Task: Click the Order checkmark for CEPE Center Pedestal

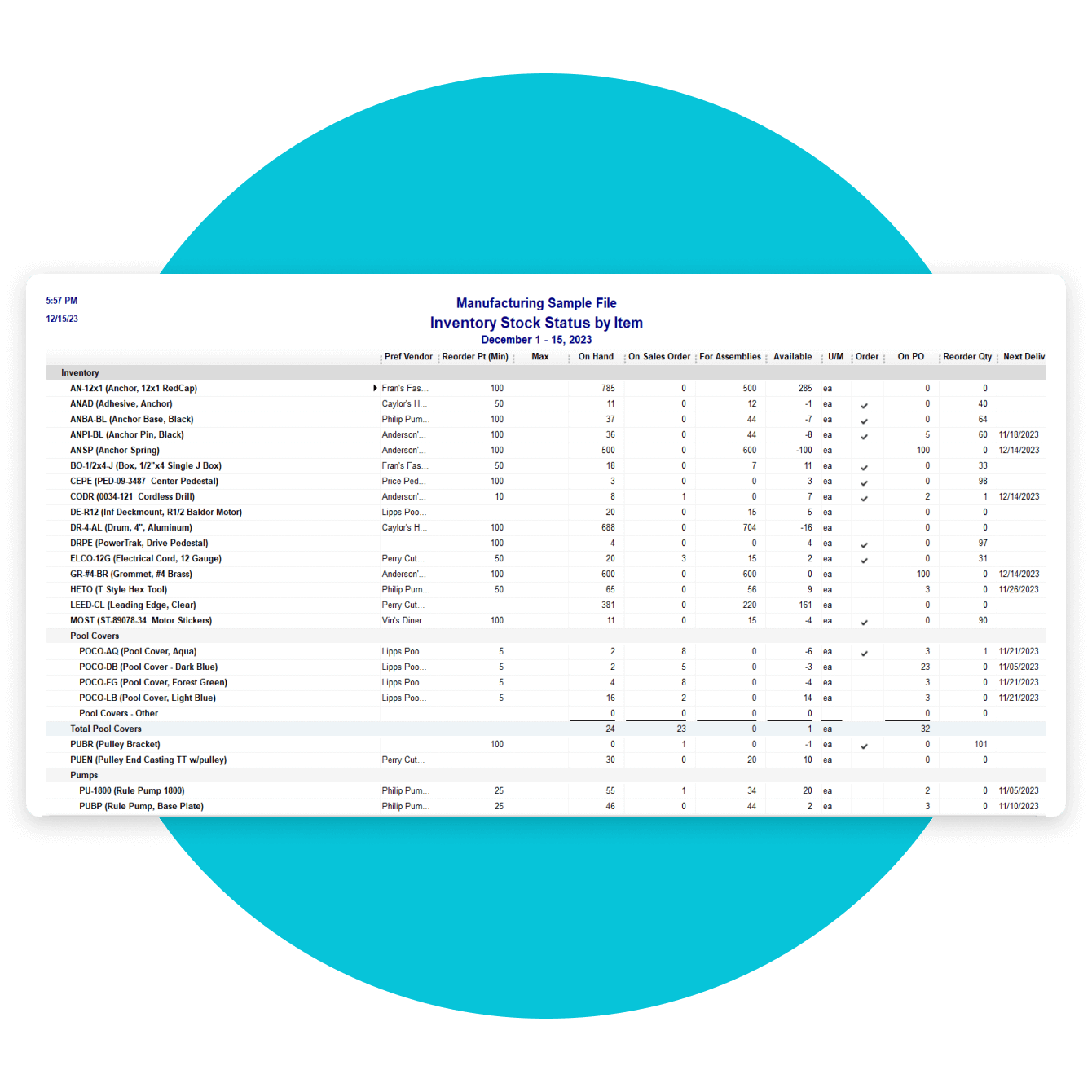Action: pyautogui.click(x=864, y=482)
